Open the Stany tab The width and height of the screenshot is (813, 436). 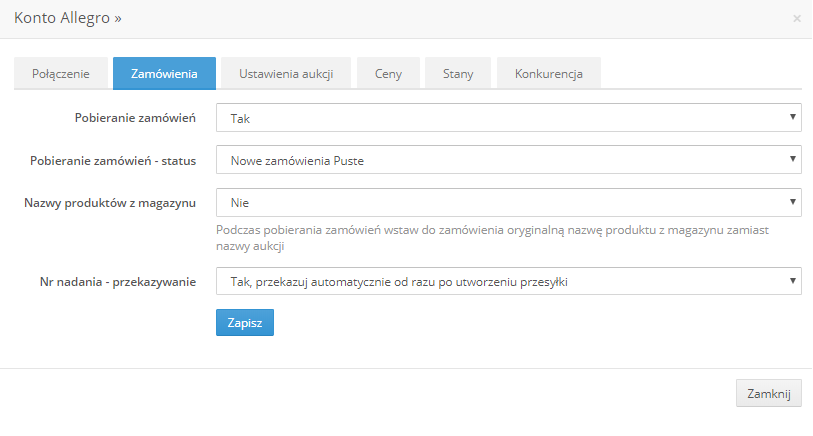point(458,74)
